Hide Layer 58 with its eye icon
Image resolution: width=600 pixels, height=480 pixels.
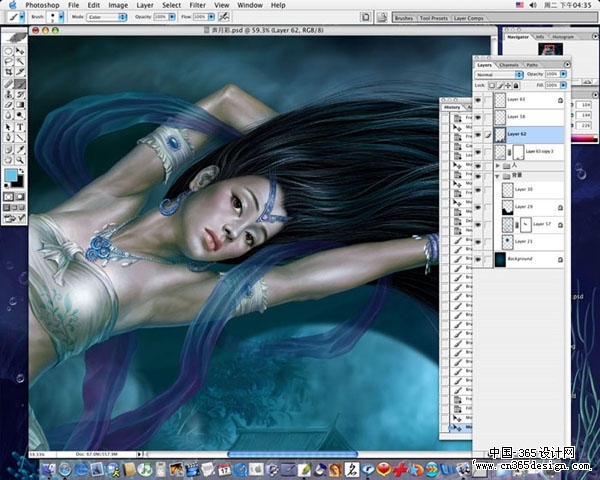pos(478,117)
